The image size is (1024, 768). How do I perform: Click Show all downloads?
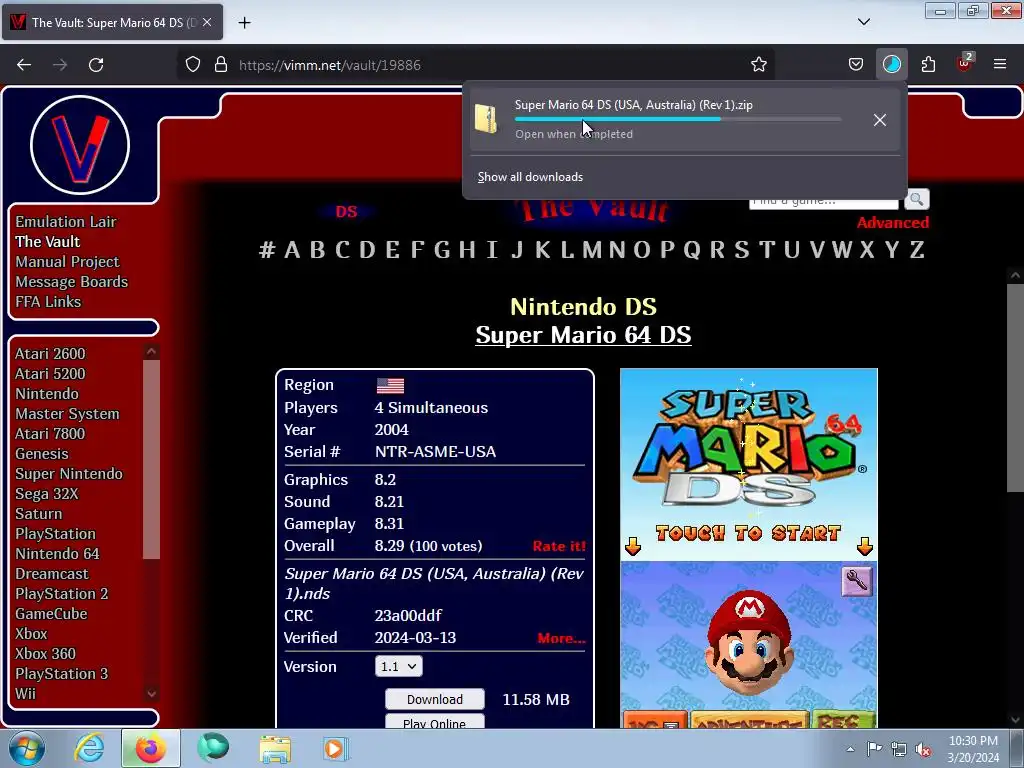pos(530,177)
